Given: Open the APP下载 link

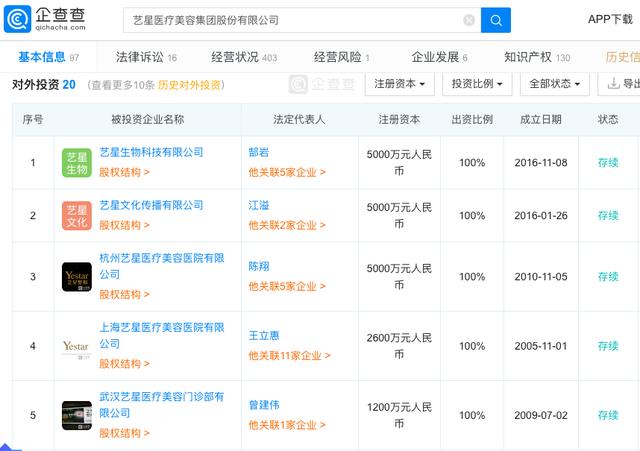Looking at the screenshot, I should coord(610,19).
